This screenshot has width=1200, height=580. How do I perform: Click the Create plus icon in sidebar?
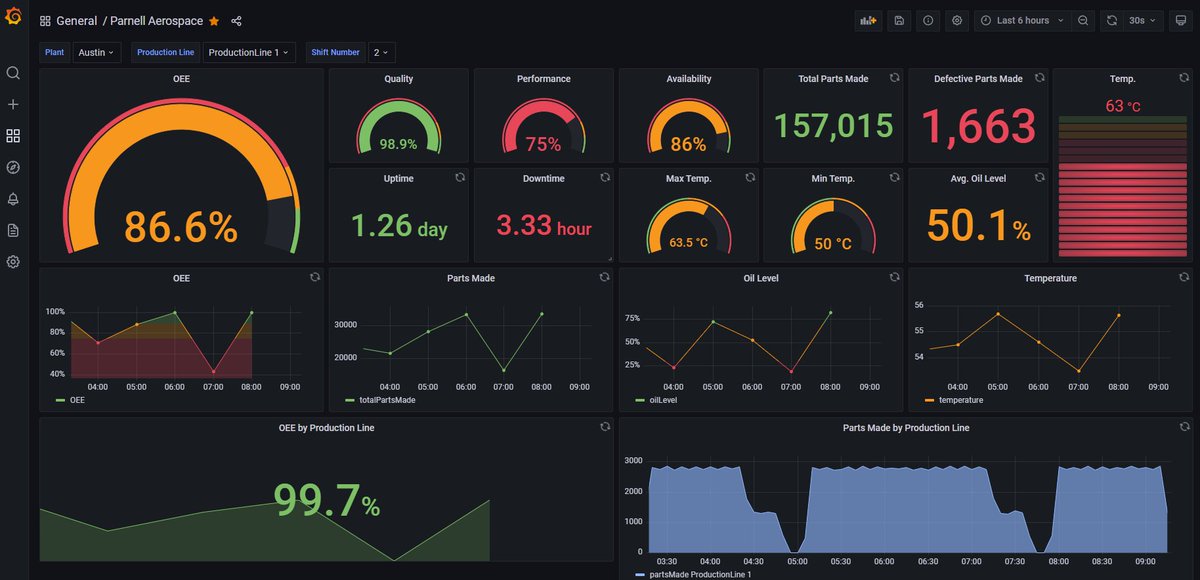click(x=13, y=104)
